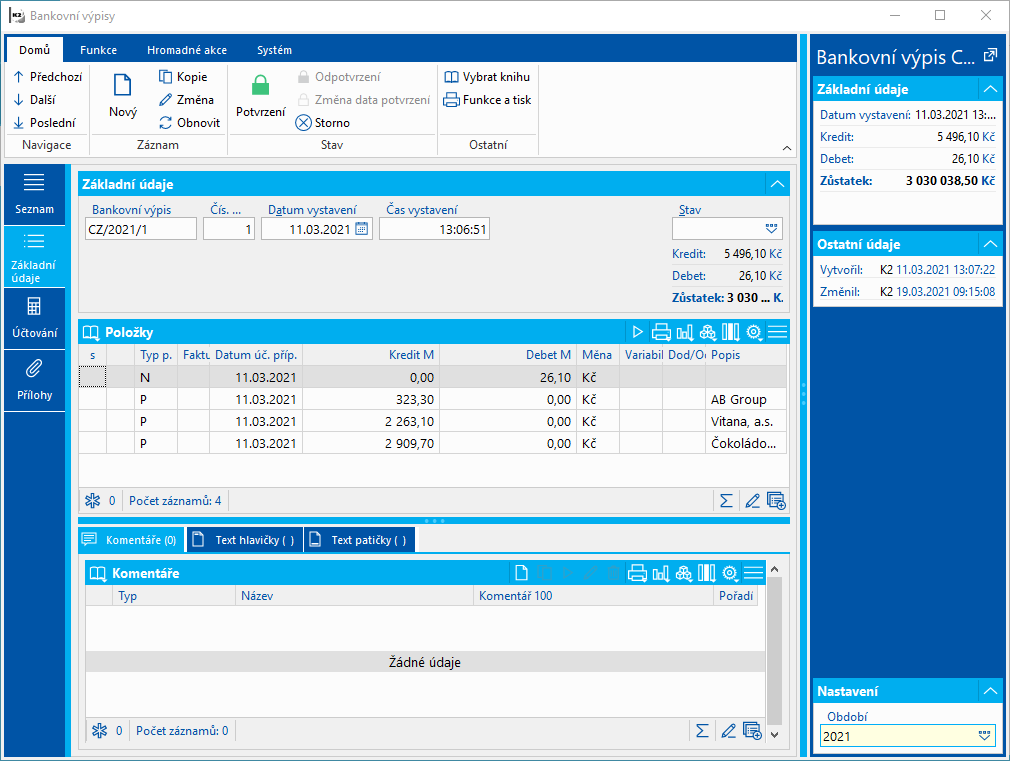Click the asterisk icon in Položky footer
Image resolution: width=1010 pixels, height=761 pixels.
pos(93,501)
